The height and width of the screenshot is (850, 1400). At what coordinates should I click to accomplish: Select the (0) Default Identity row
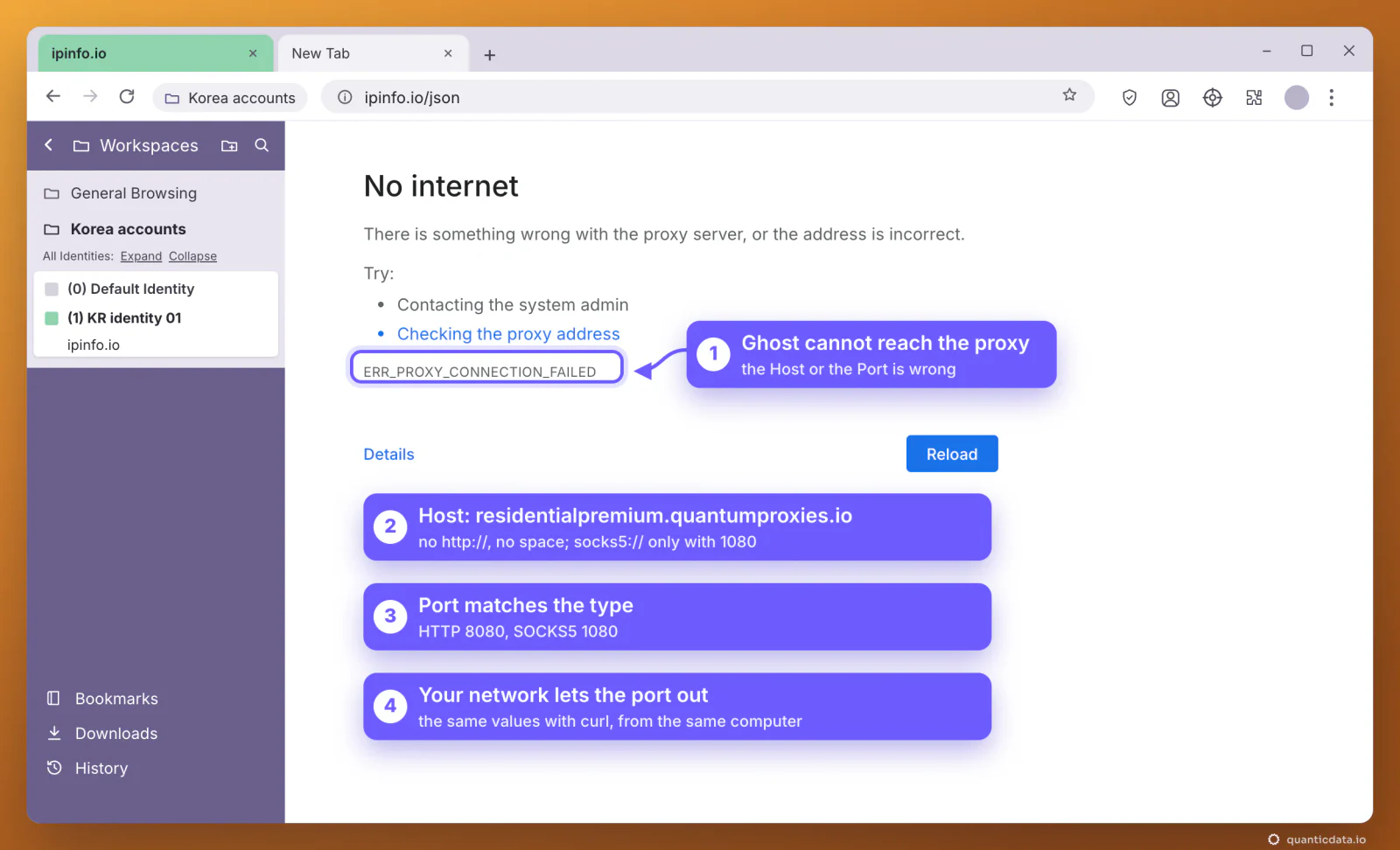tap(156, 289)
